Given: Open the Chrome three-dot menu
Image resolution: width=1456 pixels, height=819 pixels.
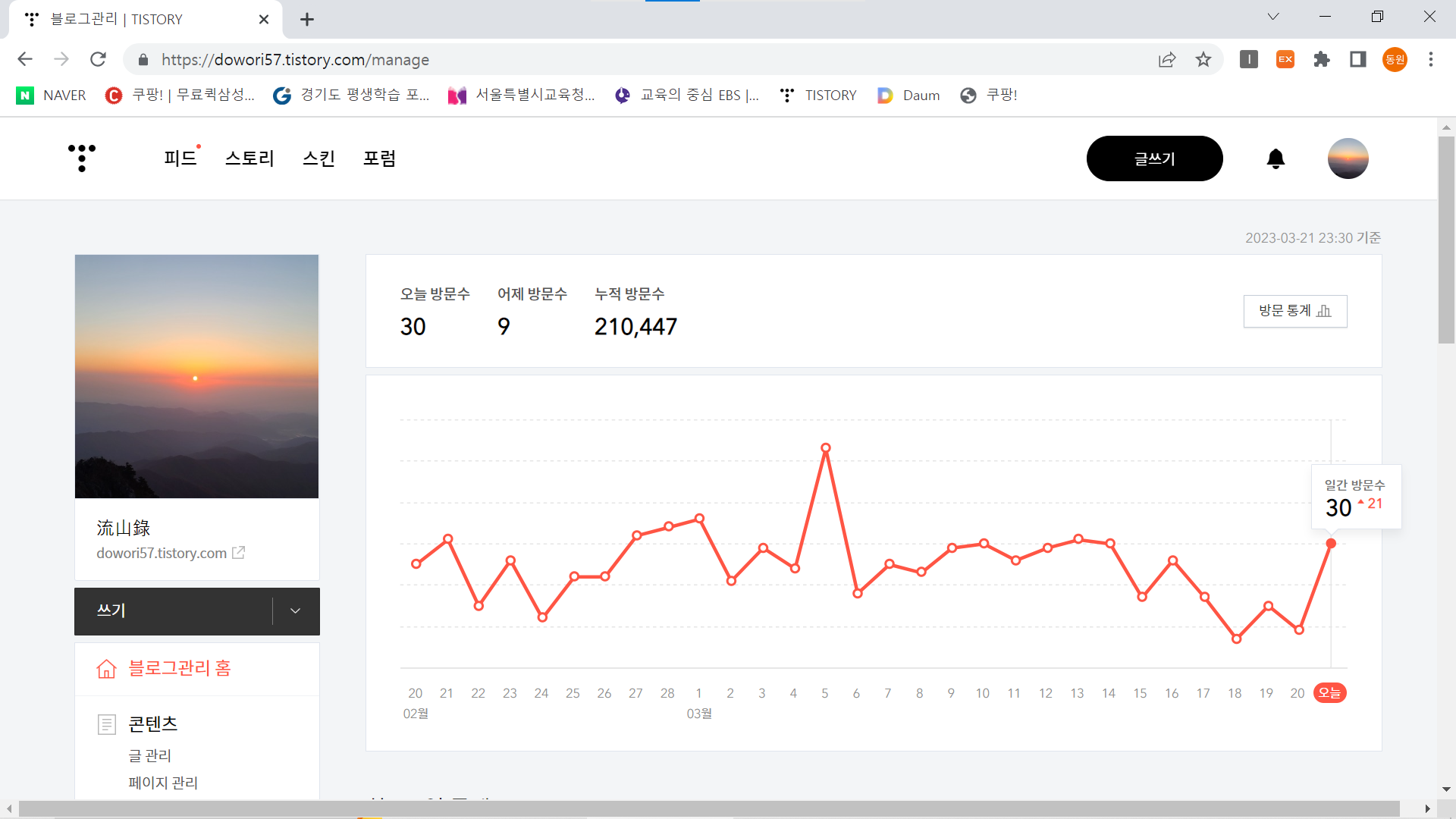Looking at the screenshot, I should [x=1431, y=59].
